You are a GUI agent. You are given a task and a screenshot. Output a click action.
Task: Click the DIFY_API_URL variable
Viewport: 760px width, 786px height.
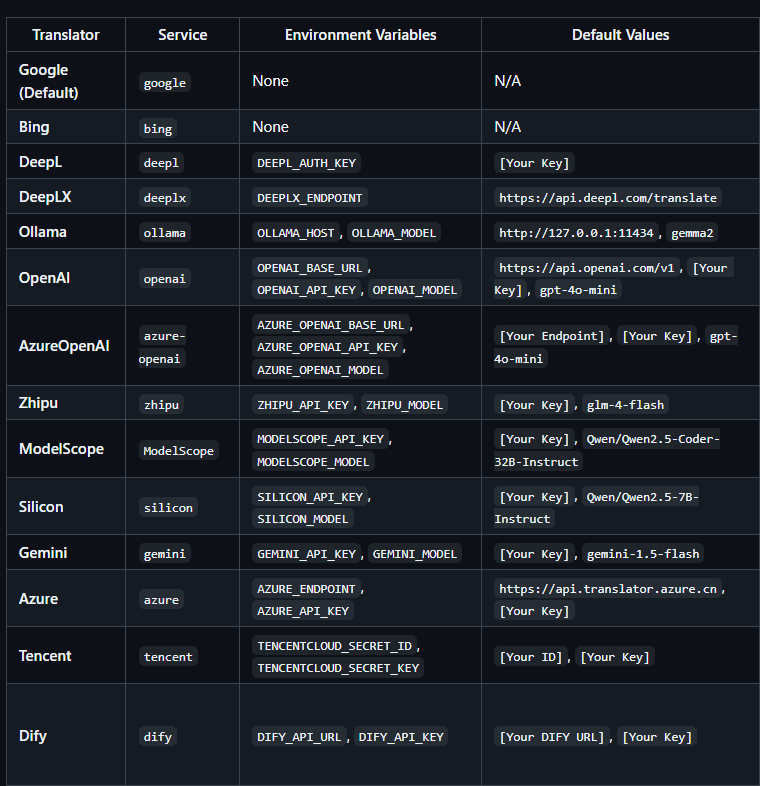tap(299, 737)
